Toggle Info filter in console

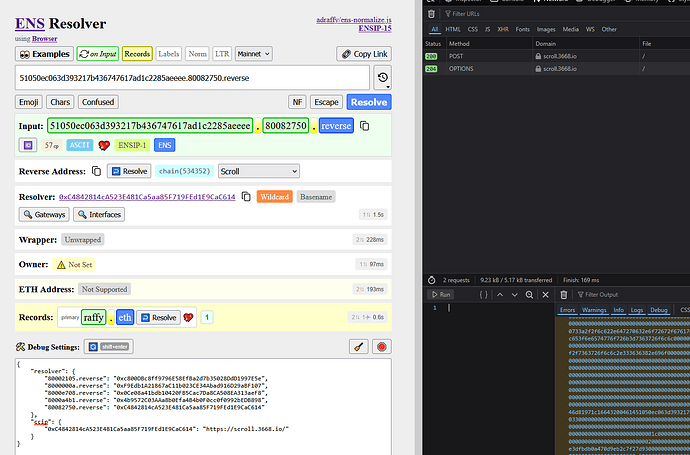click(x=619, y=310)
